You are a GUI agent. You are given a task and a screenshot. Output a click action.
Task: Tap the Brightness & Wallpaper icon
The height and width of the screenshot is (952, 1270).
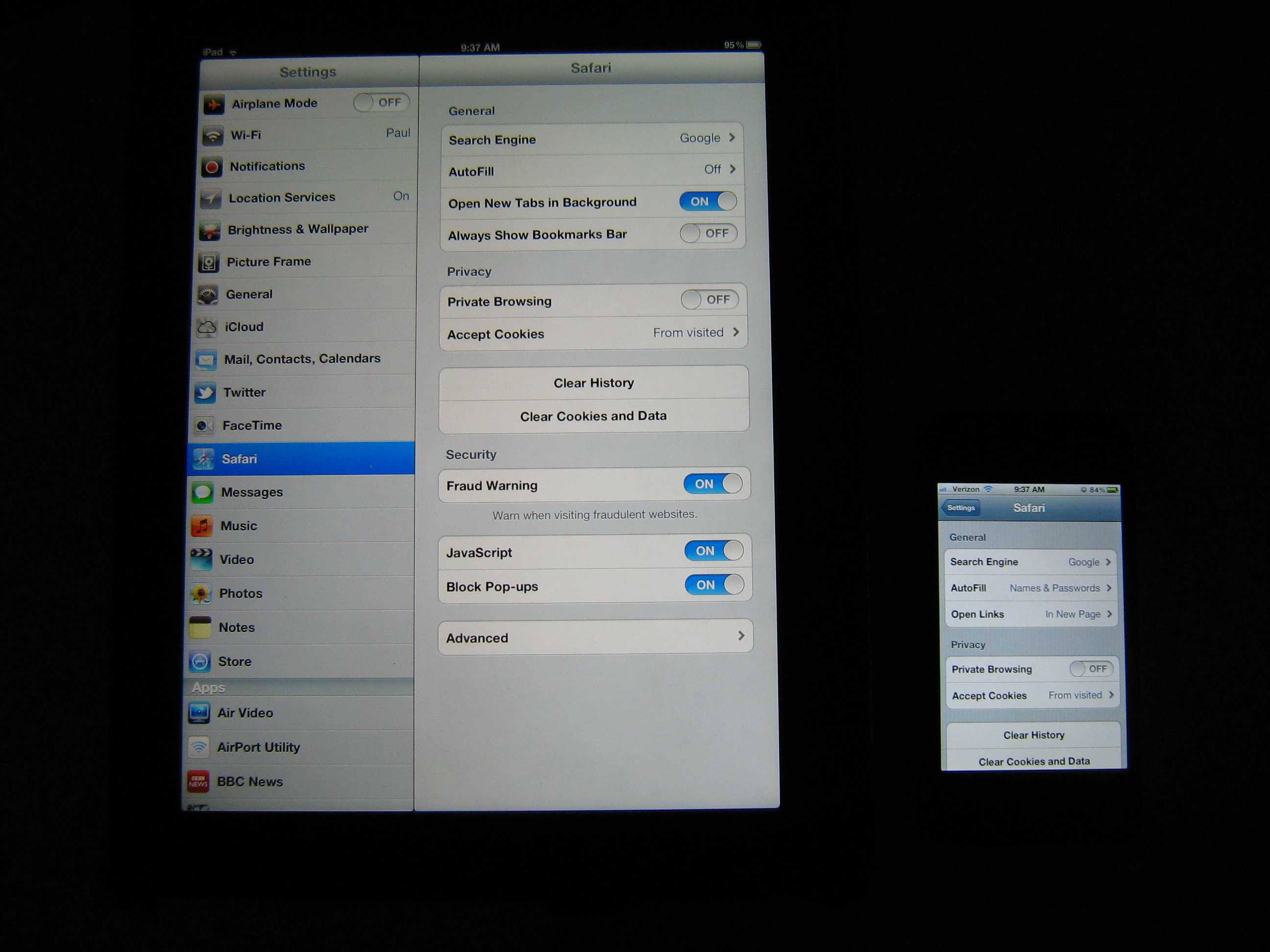point(210,230)
